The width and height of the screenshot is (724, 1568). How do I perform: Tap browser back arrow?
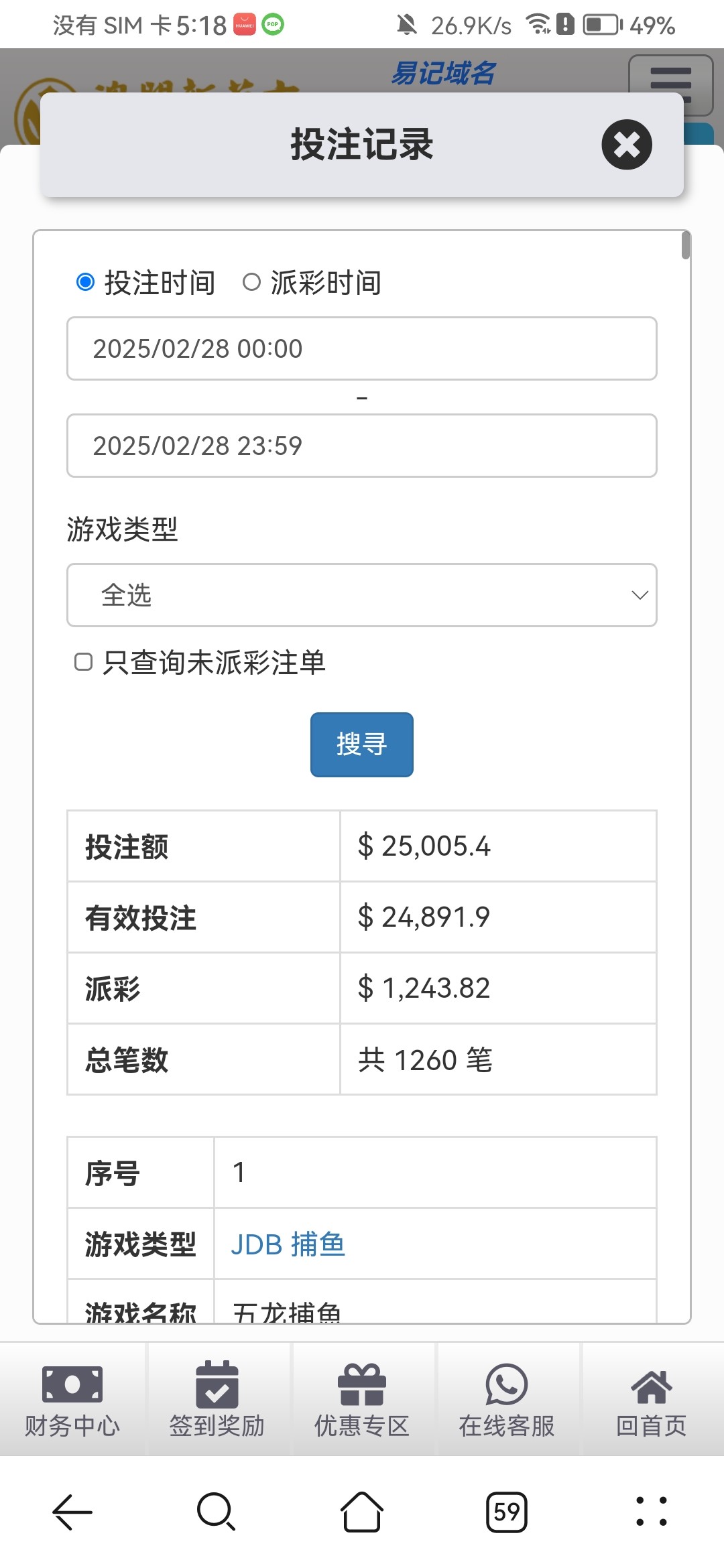point(72,1512)
